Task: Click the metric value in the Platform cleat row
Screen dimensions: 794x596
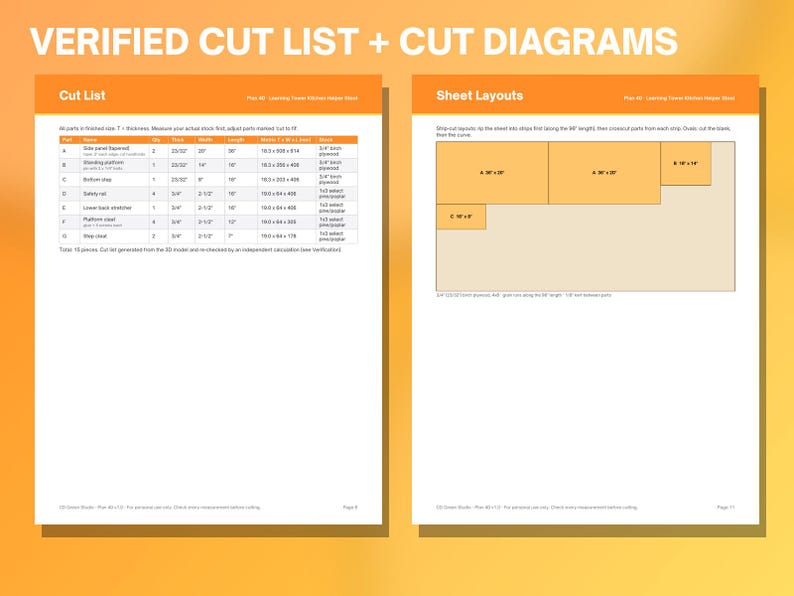Action: point(279,222)
